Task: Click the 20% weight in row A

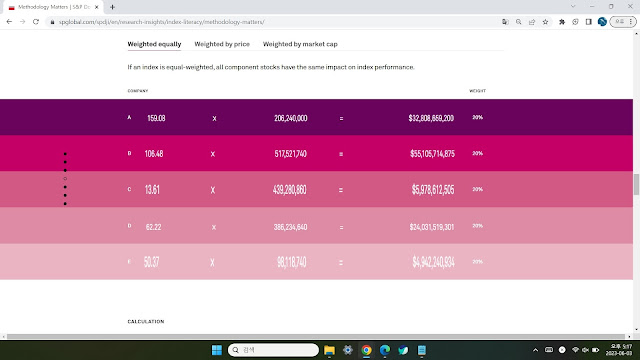Action: [x=478, y=117]
